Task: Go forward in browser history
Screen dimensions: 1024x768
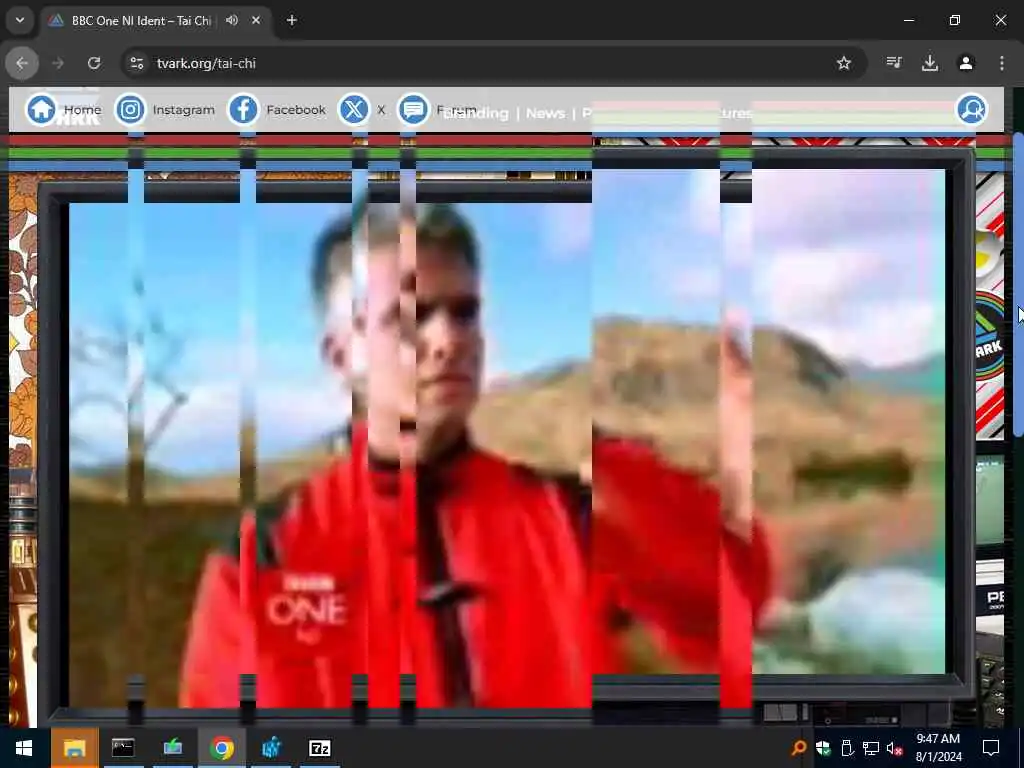Action: click(58, 63)
